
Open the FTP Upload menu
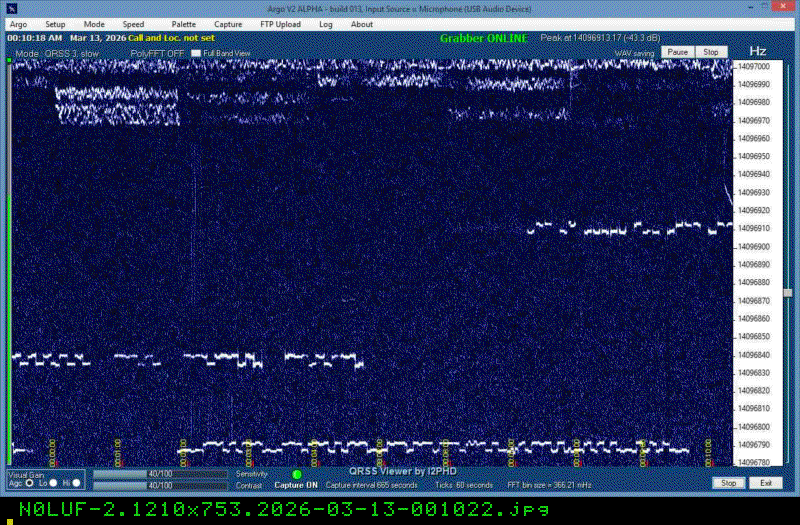[x=279, y=24]
